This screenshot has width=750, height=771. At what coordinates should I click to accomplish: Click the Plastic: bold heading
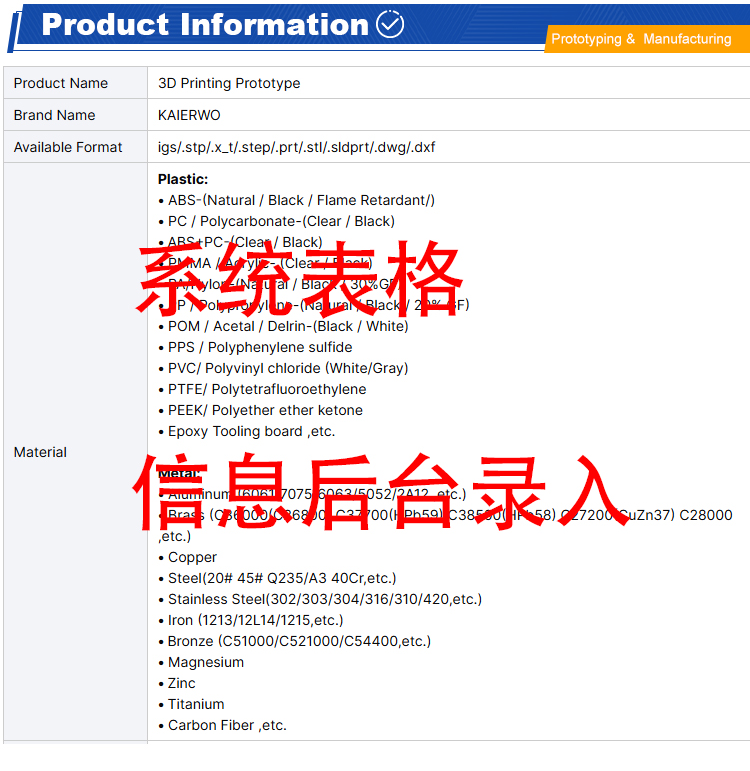click(x=183, y=179)
